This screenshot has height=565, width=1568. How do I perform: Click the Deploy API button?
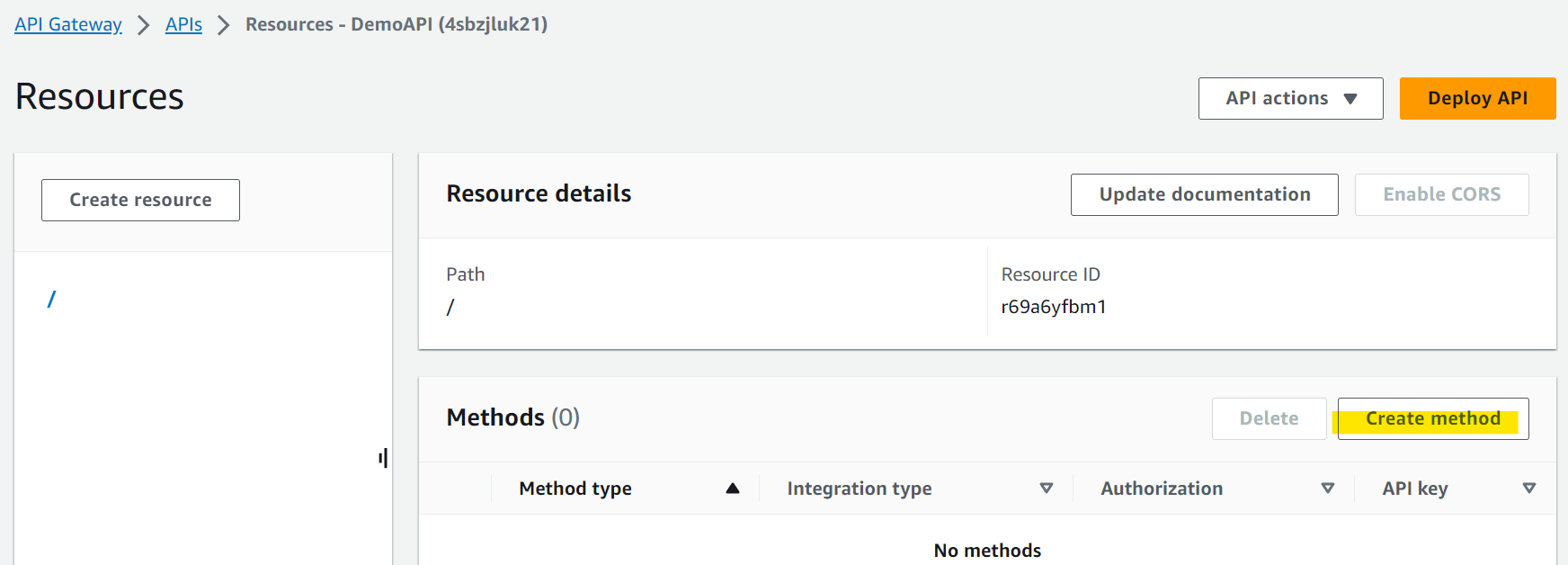(x=1477, y=98)
